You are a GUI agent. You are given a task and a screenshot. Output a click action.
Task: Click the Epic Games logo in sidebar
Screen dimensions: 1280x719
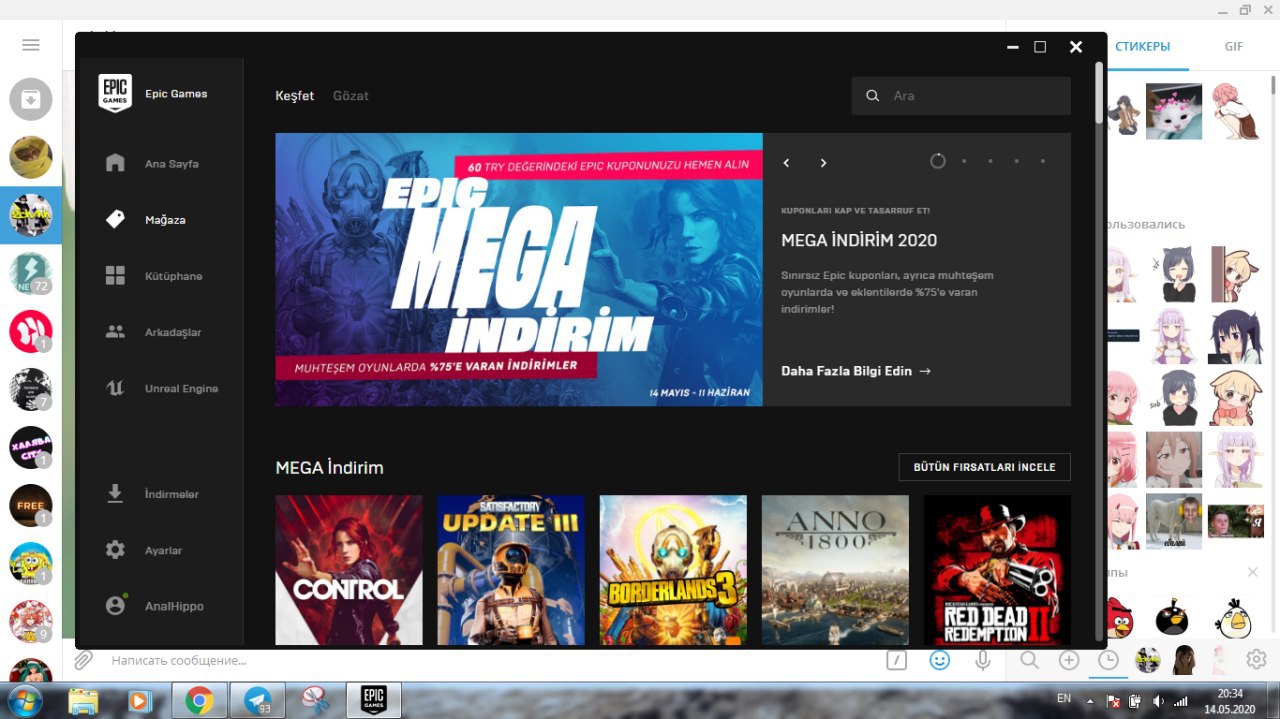coord(115,93)
